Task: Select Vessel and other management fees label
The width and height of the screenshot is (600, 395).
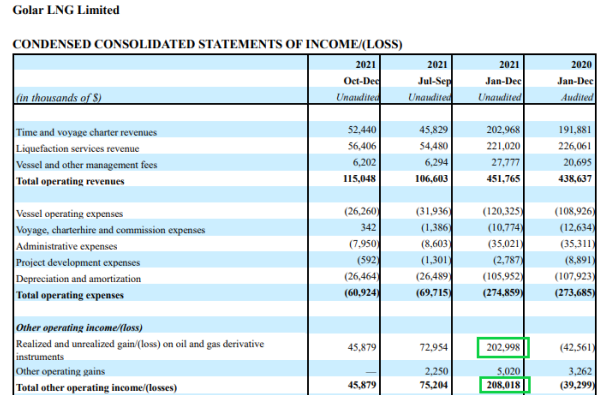Action: 86,165
